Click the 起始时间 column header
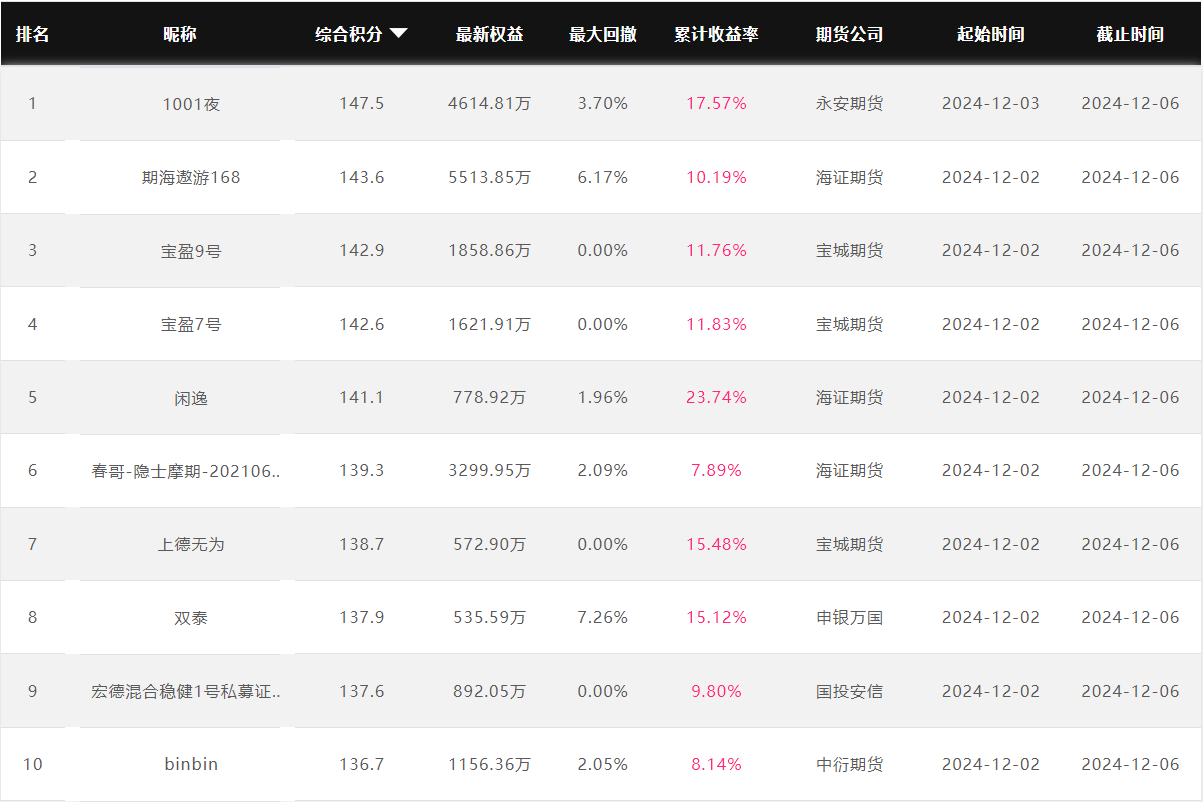This screenshot has width=1203, height=802. (990, 34)
